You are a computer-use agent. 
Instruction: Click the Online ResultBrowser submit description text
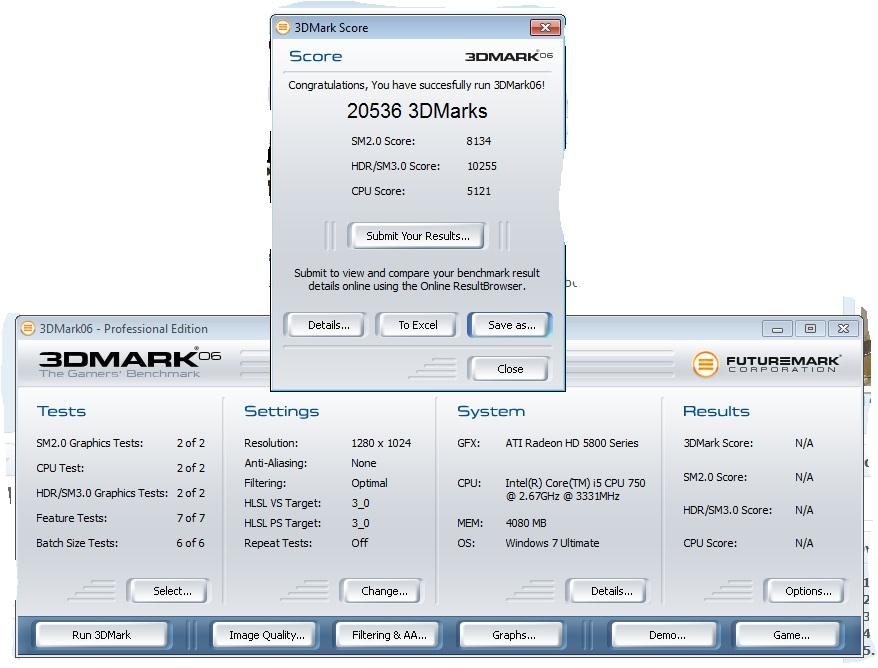click(417, 279)
